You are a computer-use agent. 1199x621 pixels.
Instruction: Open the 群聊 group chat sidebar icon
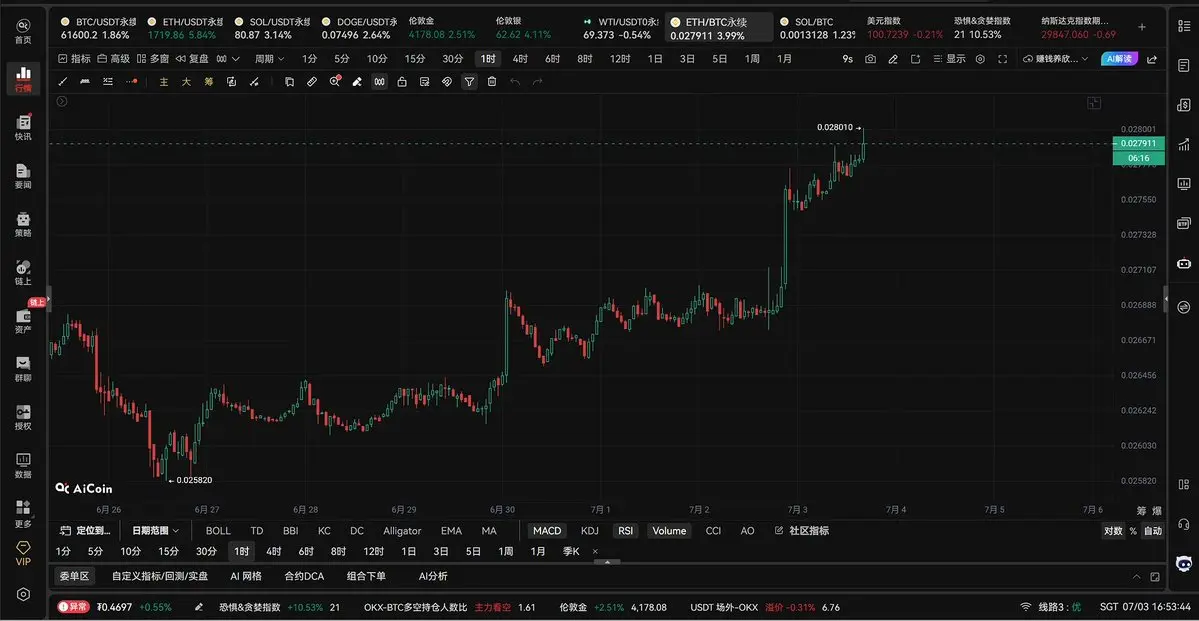pyautogui.click(x=23, y=369)
